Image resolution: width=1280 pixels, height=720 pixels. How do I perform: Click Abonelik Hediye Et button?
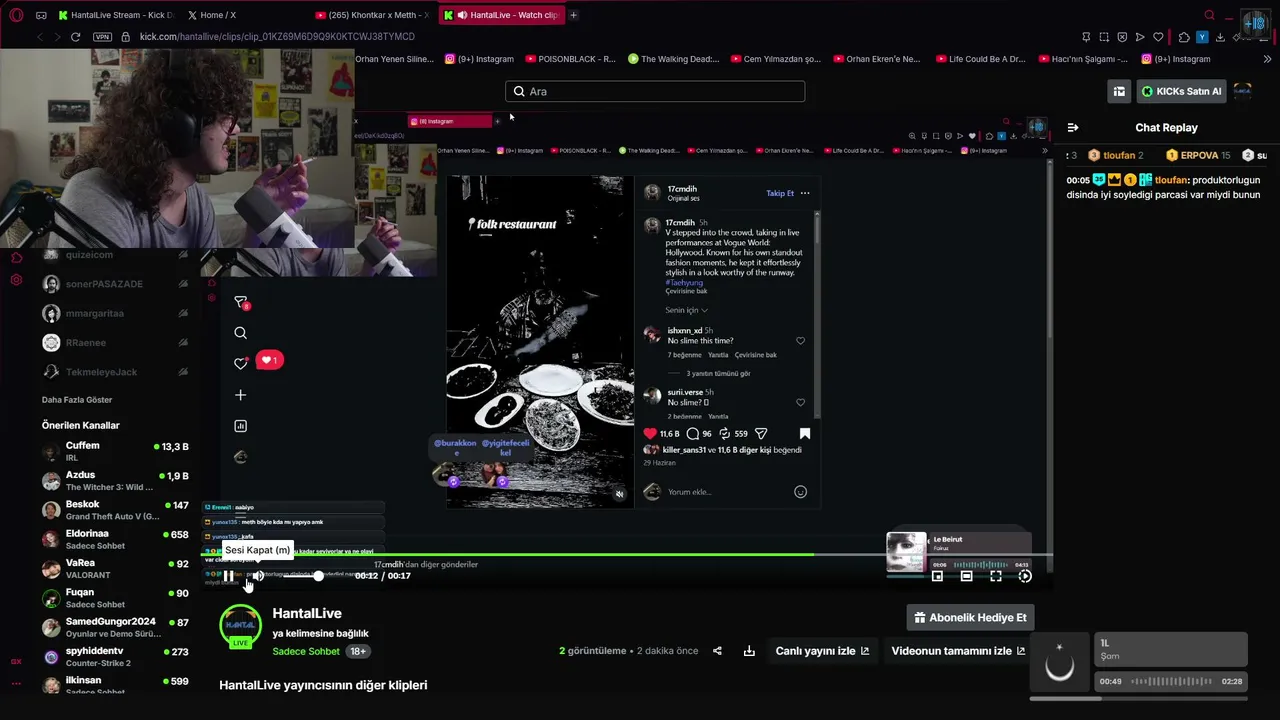pos(970,618)
